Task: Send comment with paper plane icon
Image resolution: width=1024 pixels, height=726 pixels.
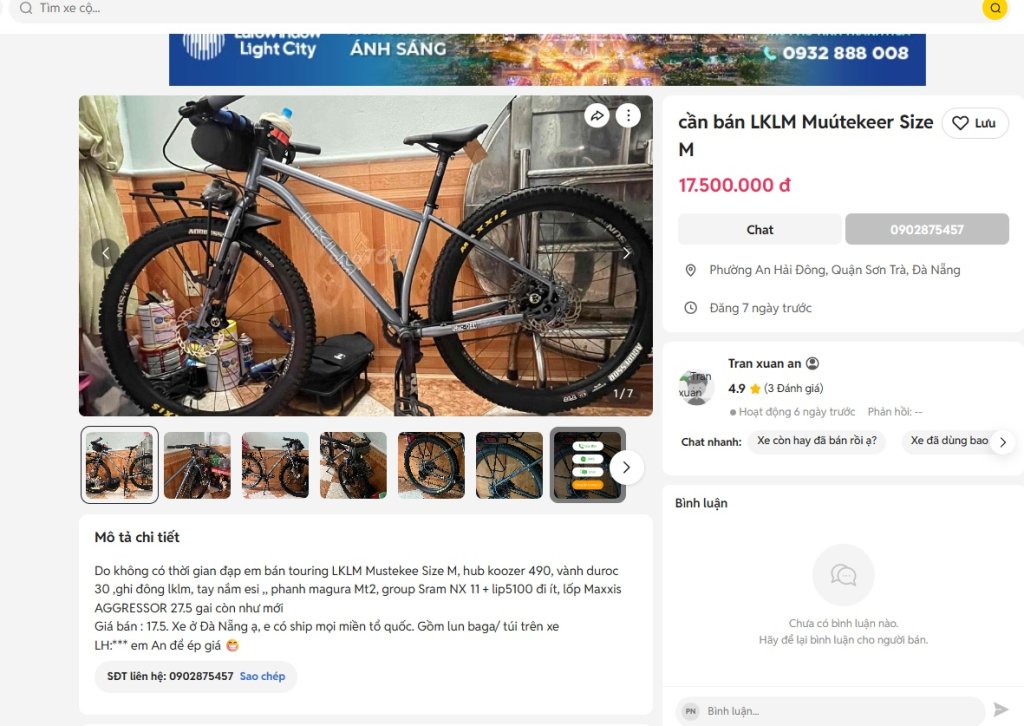Action: [1000, 709]
